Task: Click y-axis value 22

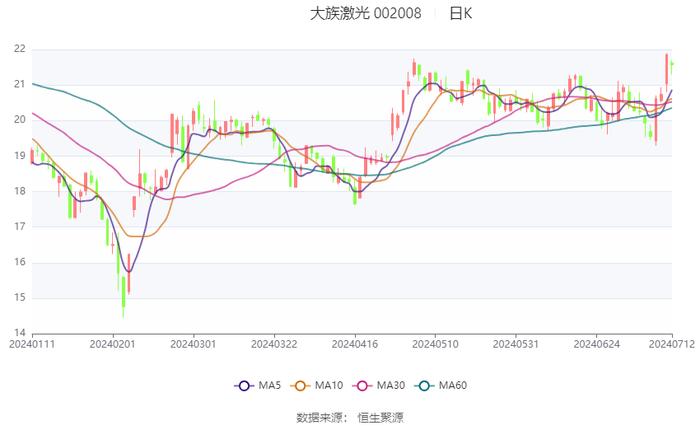Action: coord(20,49)
